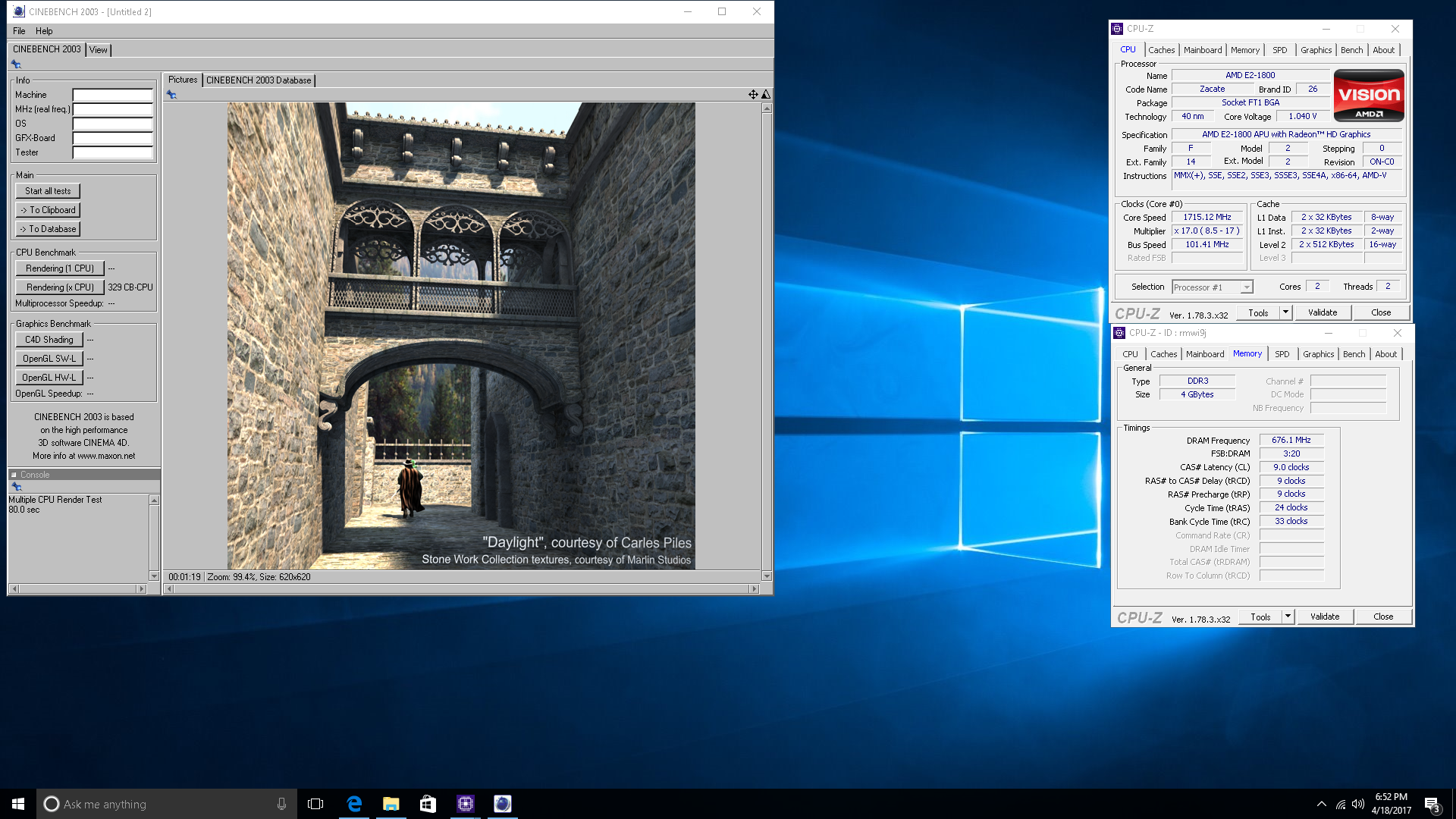Screen dimensions: 1456x819
Task: Click the Close button in lower CPU-Z
Action: tap(1383, 617)
